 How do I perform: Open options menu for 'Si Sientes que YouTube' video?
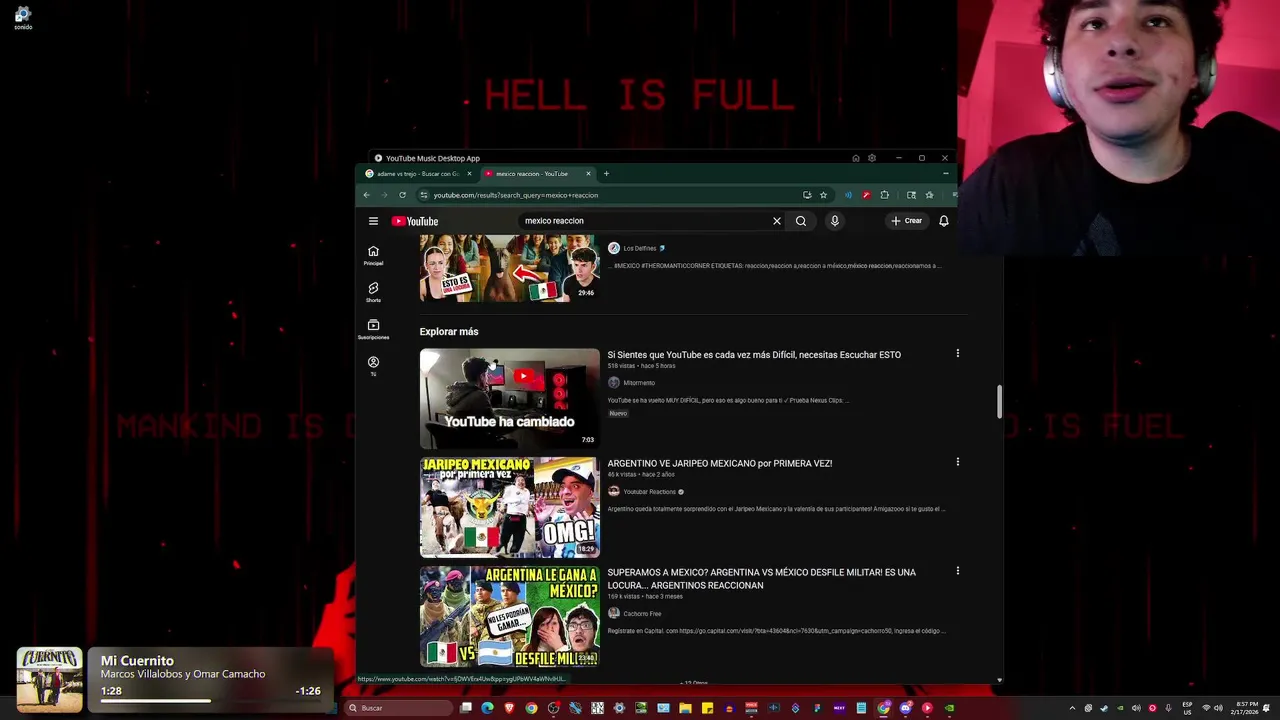(x=957, y=353)
